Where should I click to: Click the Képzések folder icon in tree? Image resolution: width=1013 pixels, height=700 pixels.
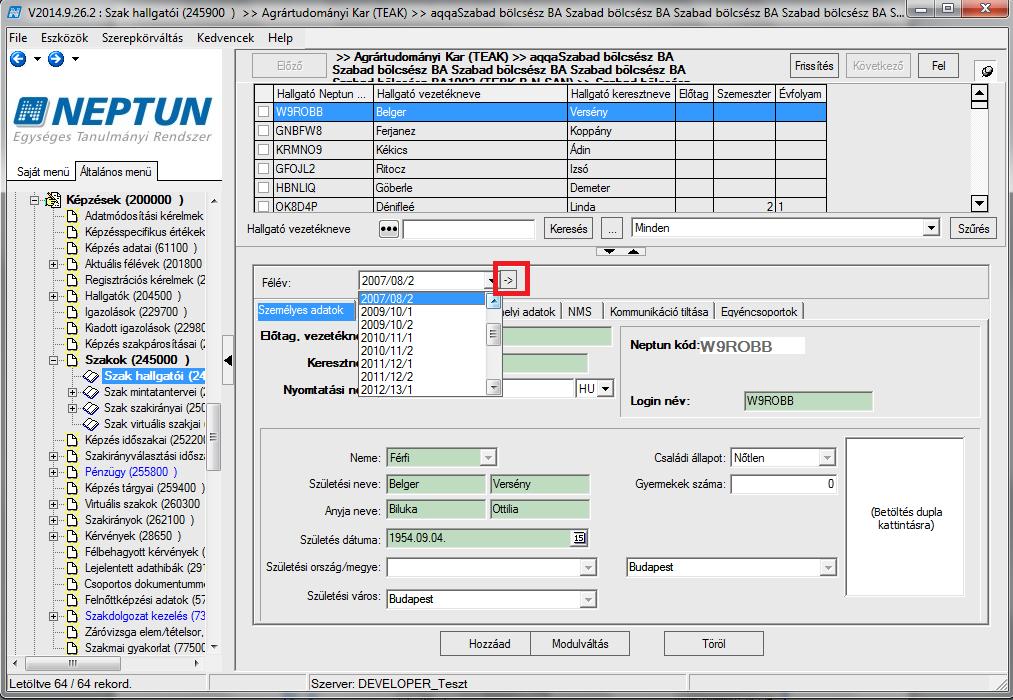tap(52, 200)
